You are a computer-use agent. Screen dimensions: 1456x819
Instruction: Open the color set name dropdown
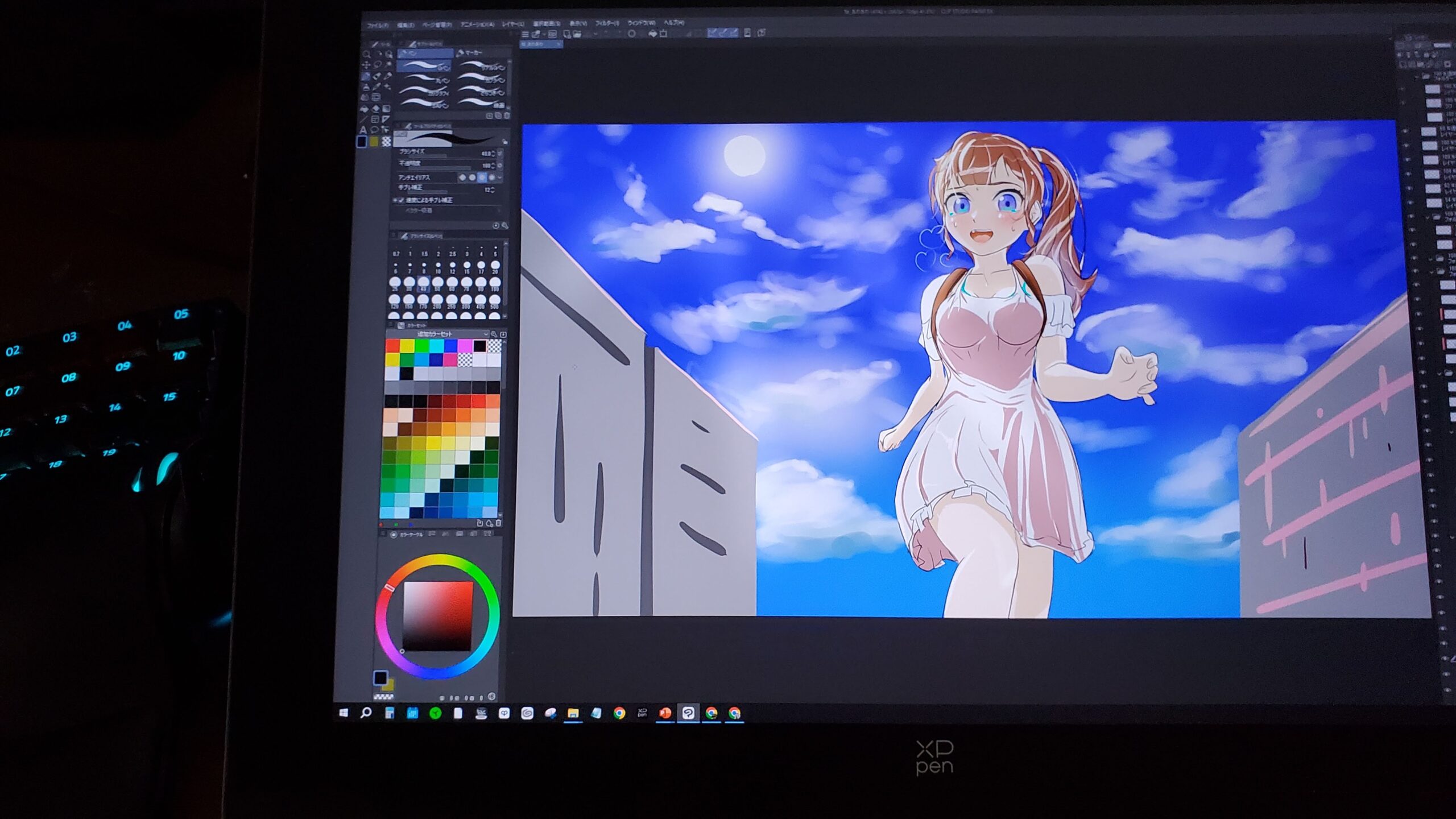486,334
